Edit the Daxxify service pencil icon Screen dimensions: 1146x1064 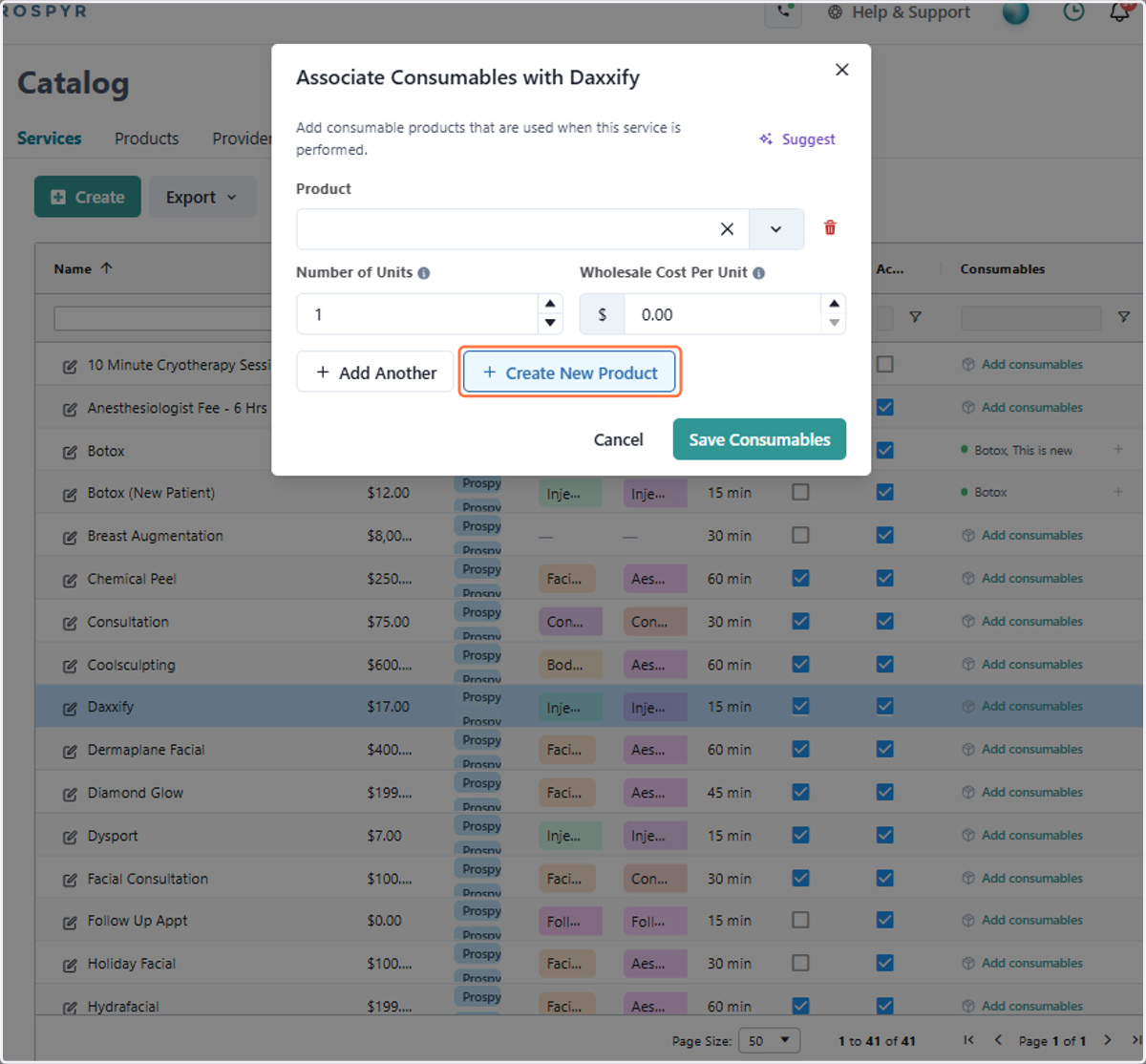70,709
